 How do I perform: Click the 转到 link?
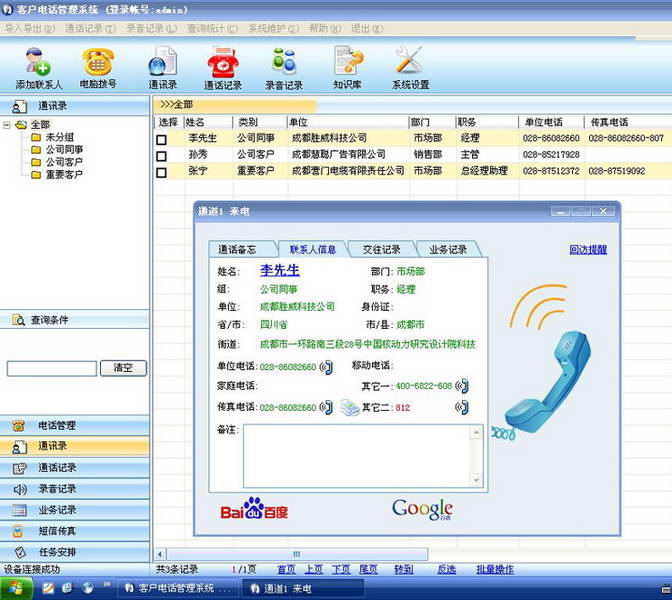(403, 570)
